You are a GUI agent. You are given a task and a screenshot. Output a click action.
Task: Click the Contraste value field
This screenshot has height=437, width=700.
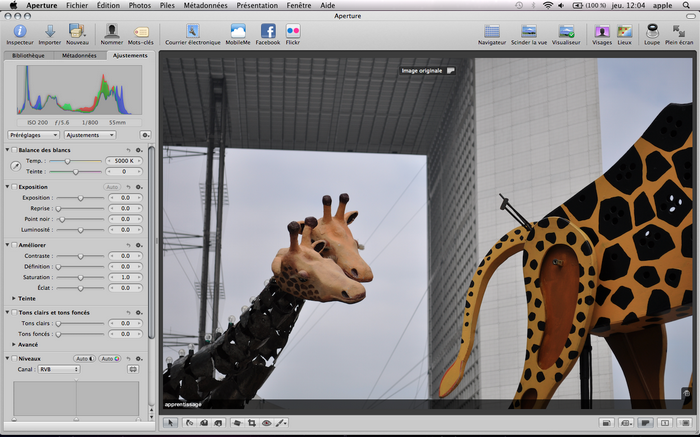tap(125, 256)
